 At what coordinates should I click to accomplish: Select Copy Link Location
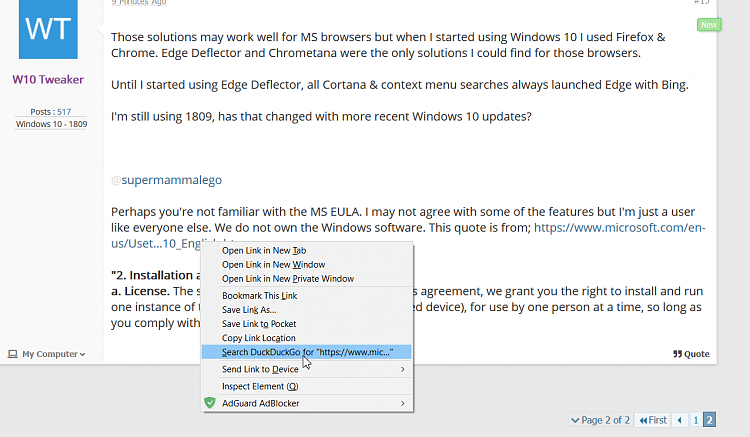[x=307, y=338]
